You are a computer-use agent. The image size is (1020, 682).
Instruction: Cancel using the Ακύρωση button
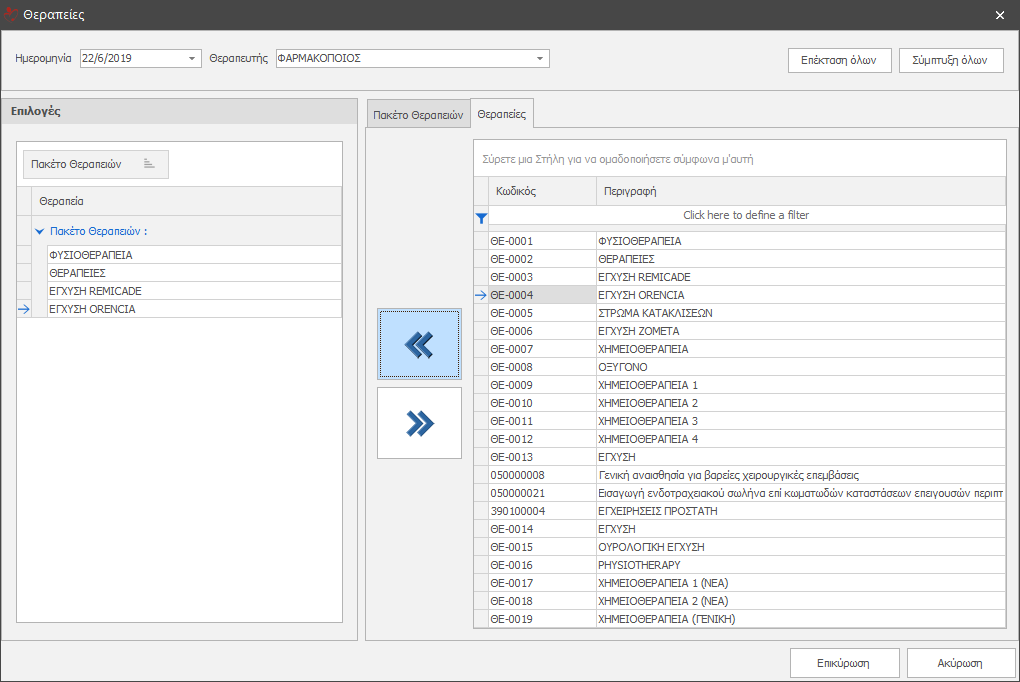click(960, 663)
